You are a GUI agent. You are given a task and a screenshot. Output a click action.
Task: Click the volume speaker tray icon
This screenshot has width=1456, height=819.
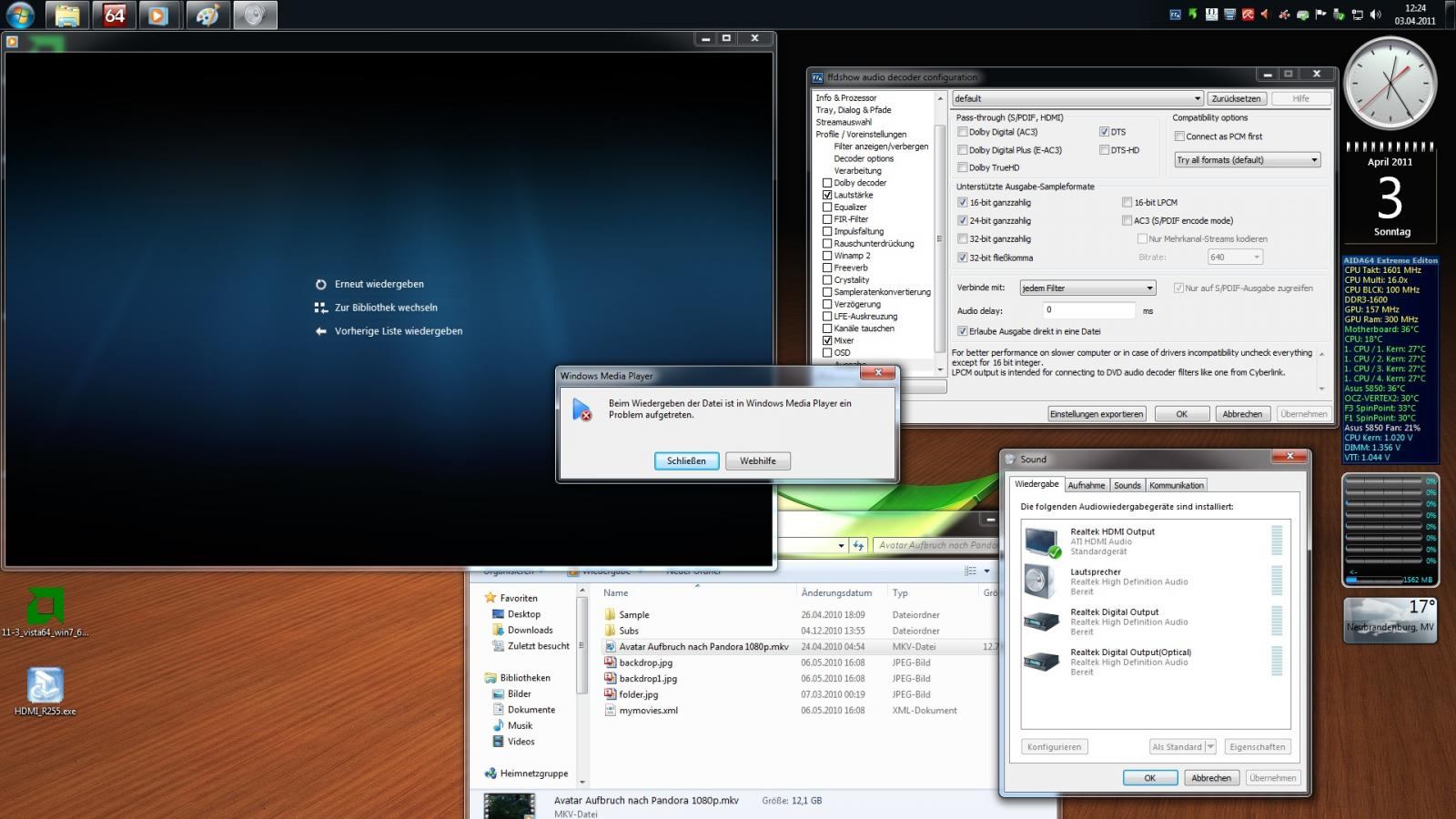coord(1375,15)
